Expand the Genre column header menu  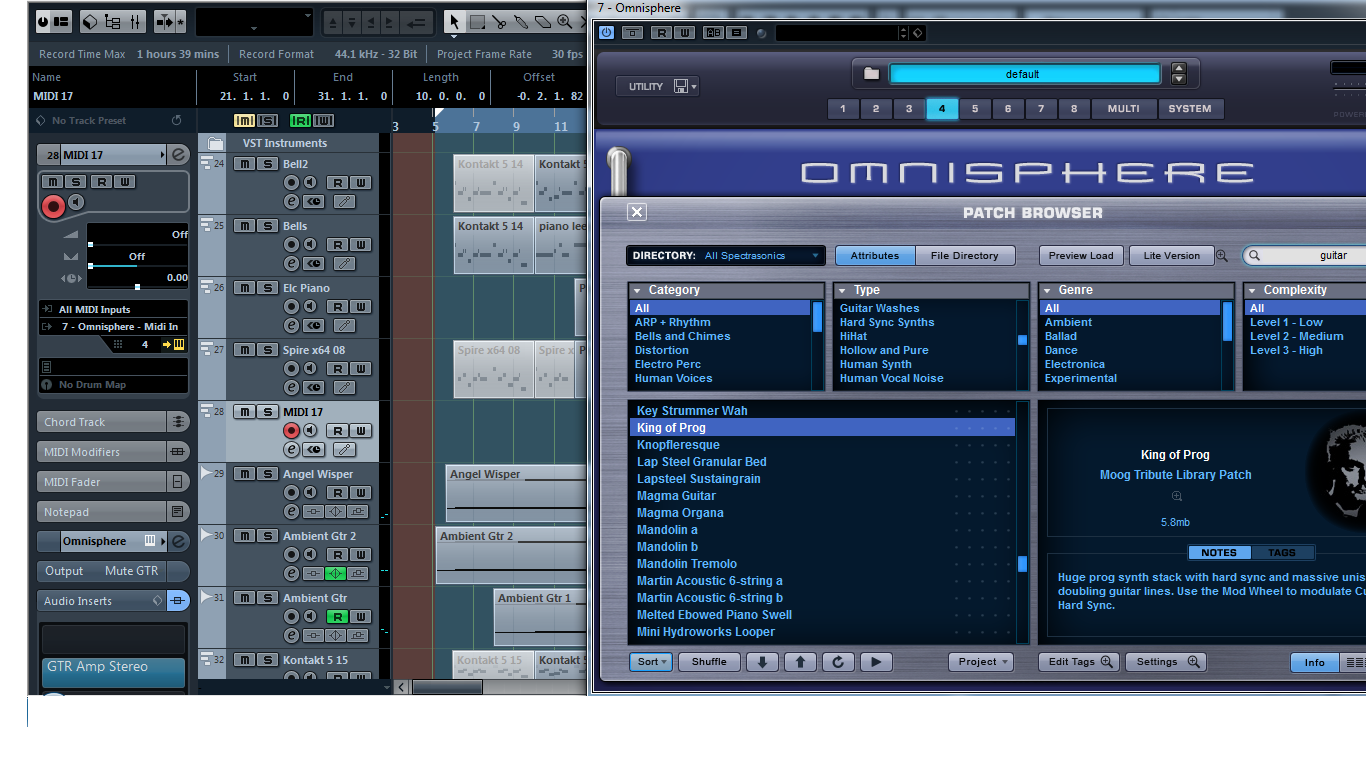click(1046, 291)
